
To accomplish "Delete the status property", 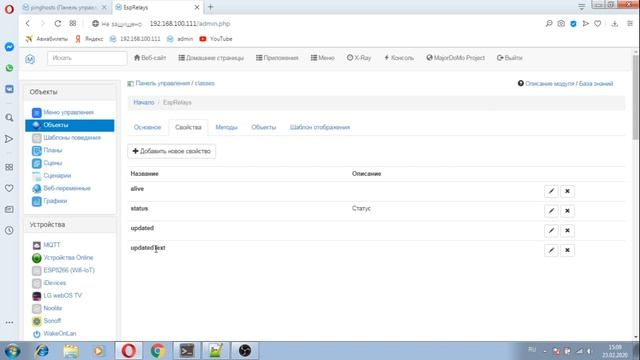I will pyautogui.click(x=567, y=211).
